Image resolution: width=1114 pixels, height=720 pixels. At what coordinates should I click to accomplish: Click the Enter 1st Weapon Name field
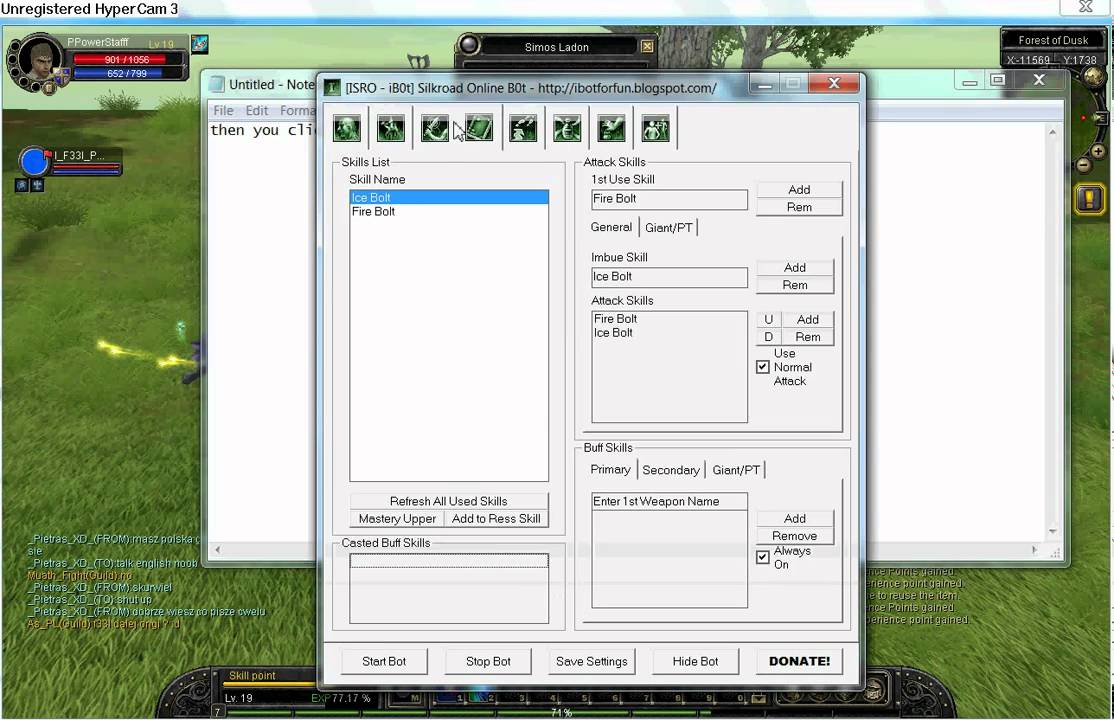pos(669,501)
